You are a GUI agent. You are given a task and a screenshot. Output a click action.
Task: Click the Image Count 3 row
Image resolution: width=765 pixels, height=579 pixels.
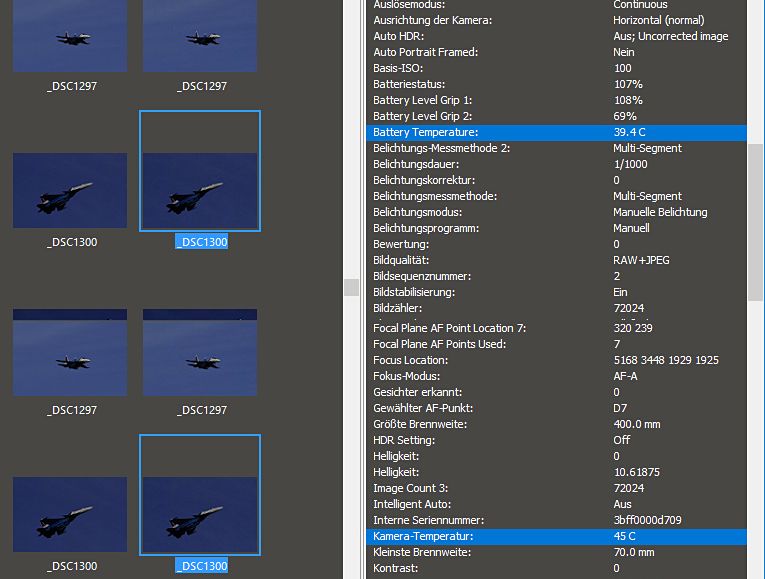click(556, 488)
